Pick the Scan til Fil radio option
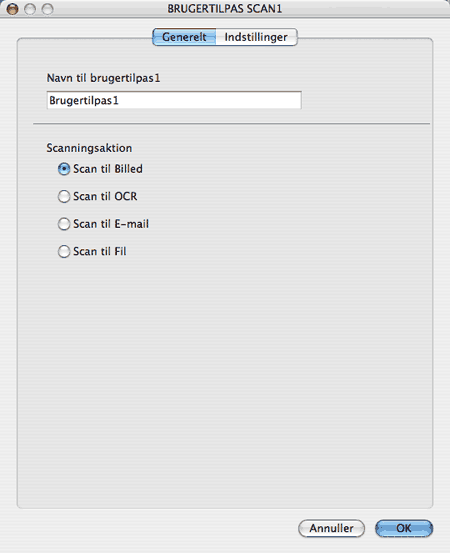The width and height of the screenshot is (450, 553). (64, 251)
